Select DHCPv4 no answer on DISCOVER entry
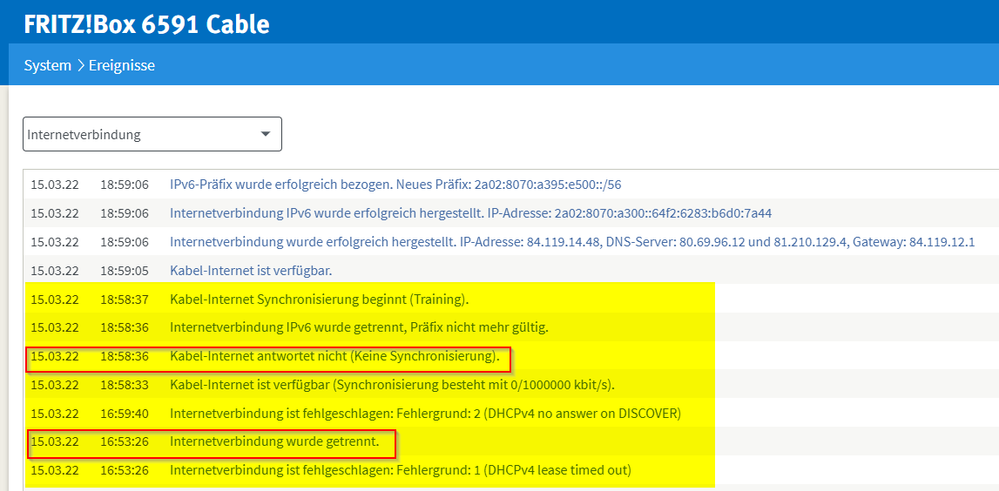 click(512, 414)
